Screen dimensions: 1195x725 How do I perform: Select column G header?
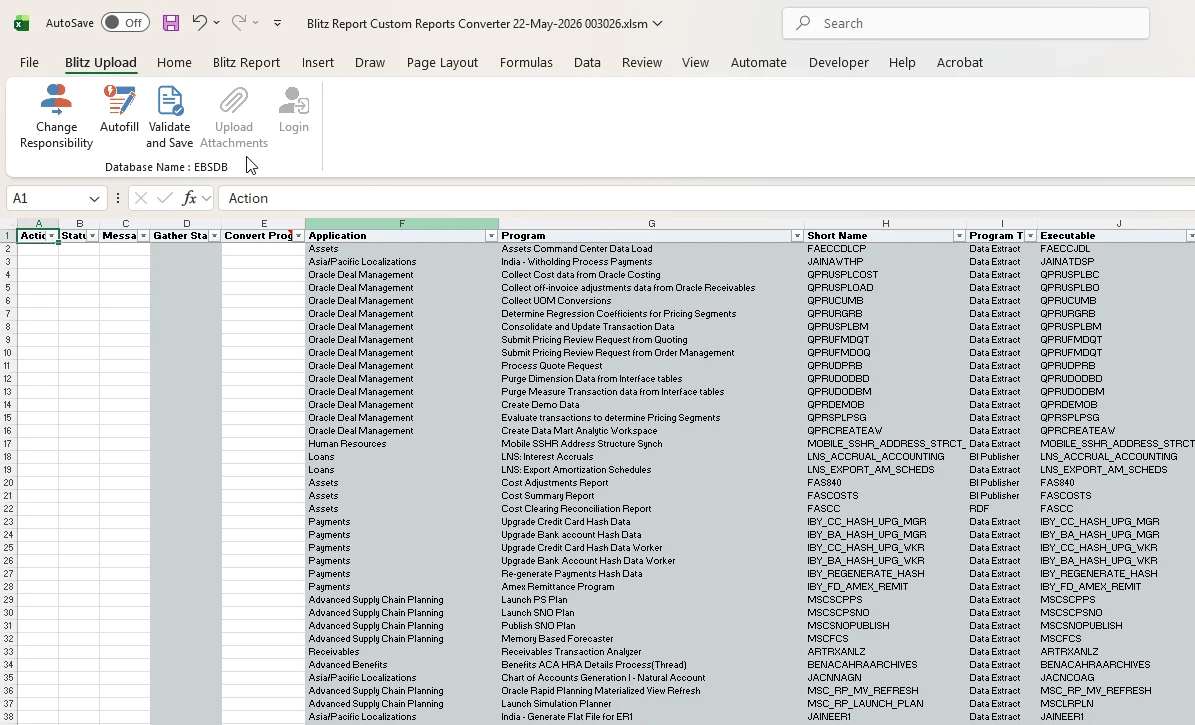click(652, 223)
